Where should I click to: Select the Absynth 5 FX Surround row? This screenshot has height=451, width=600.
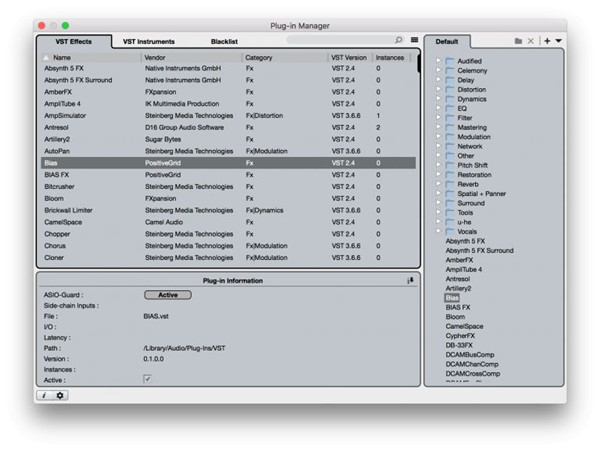[x=228, y=80]
